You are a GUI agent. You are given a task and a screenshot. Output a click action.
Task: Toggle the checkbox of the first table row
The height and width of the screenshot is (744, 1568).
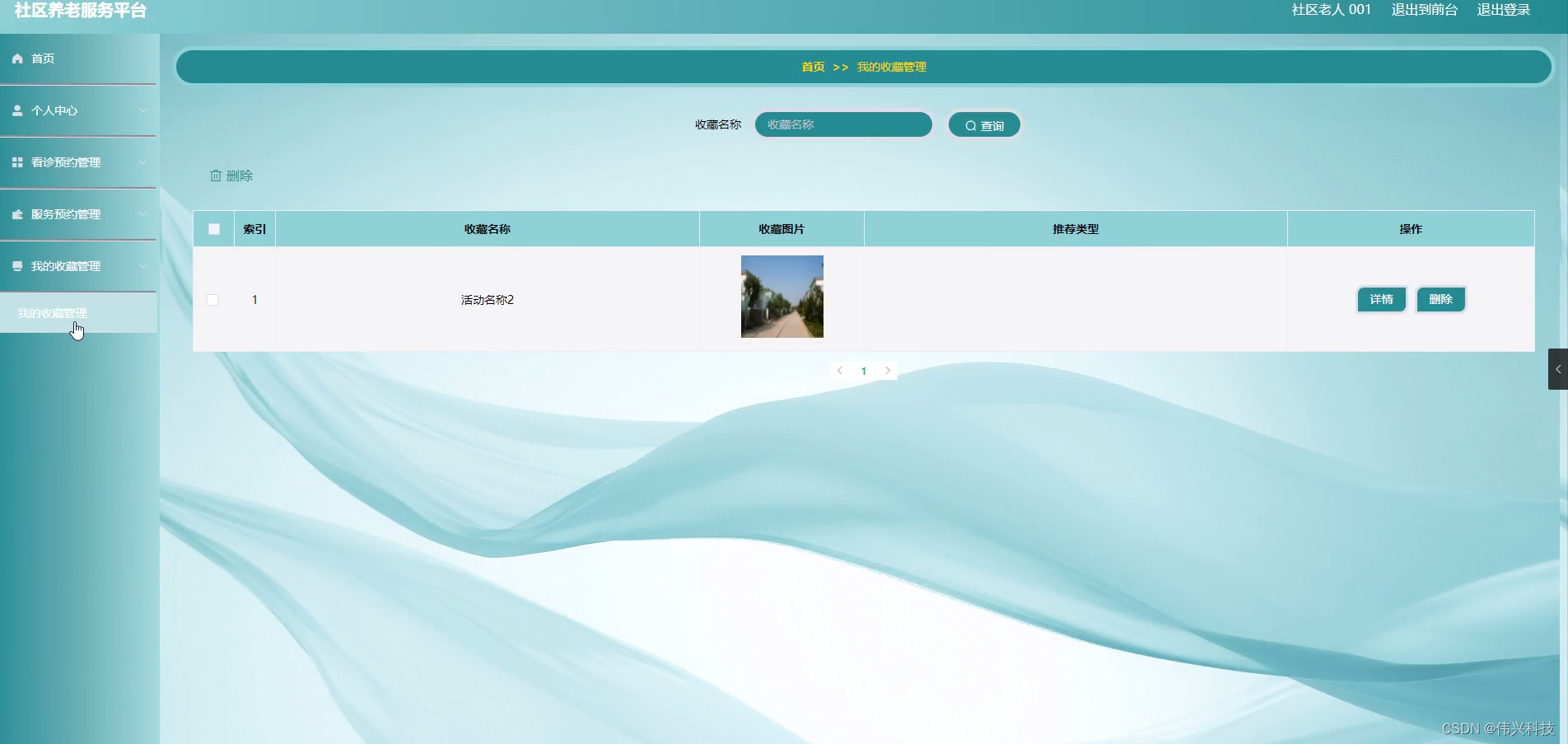point(212,300)
